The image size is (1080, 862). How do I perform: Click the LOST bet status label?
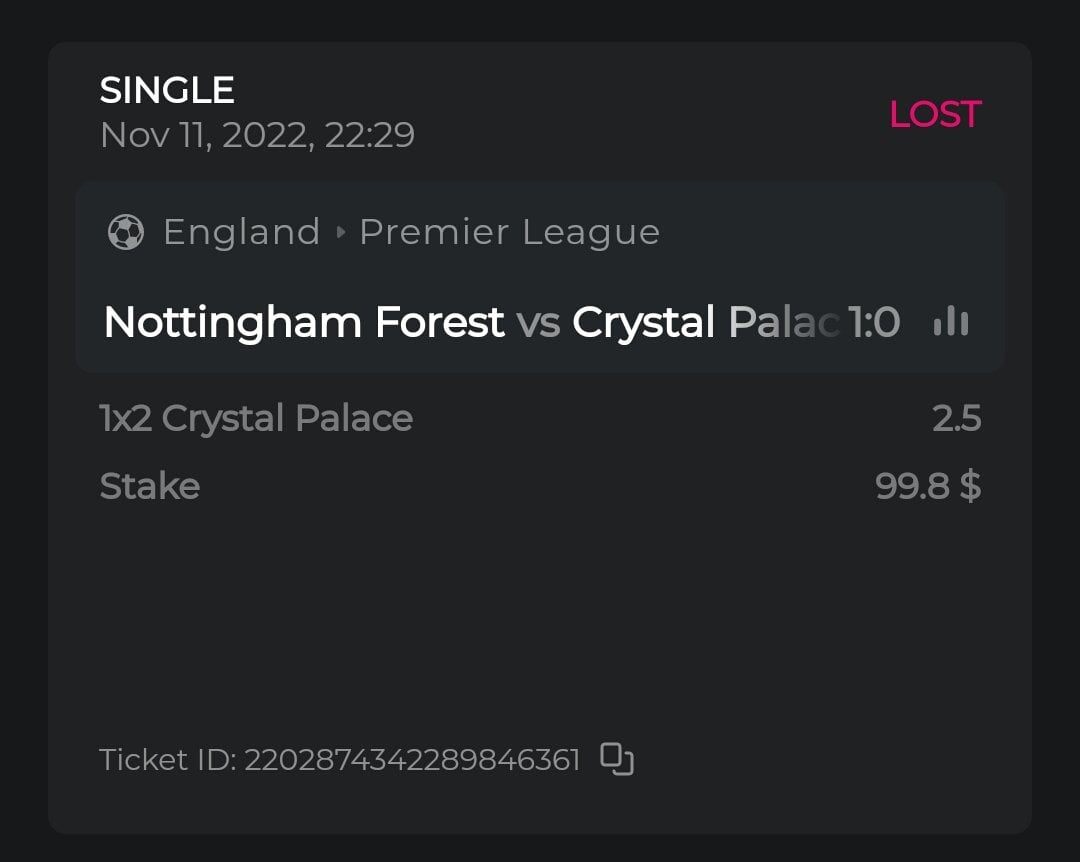(x=935, y=114)
